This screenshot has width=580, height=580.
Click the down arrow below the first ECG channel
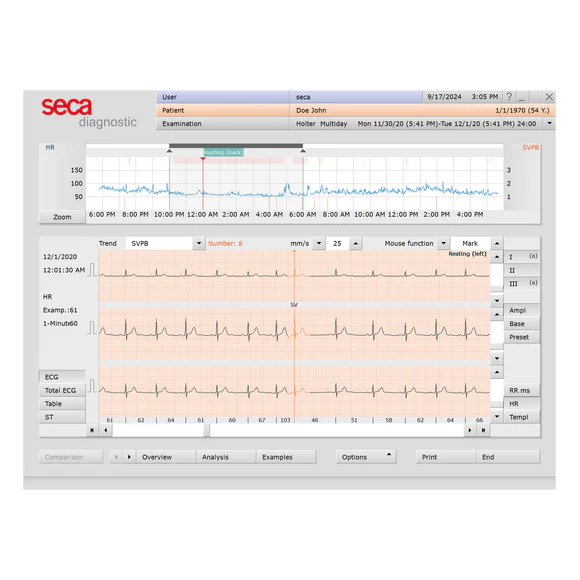[x=497, y=301]
